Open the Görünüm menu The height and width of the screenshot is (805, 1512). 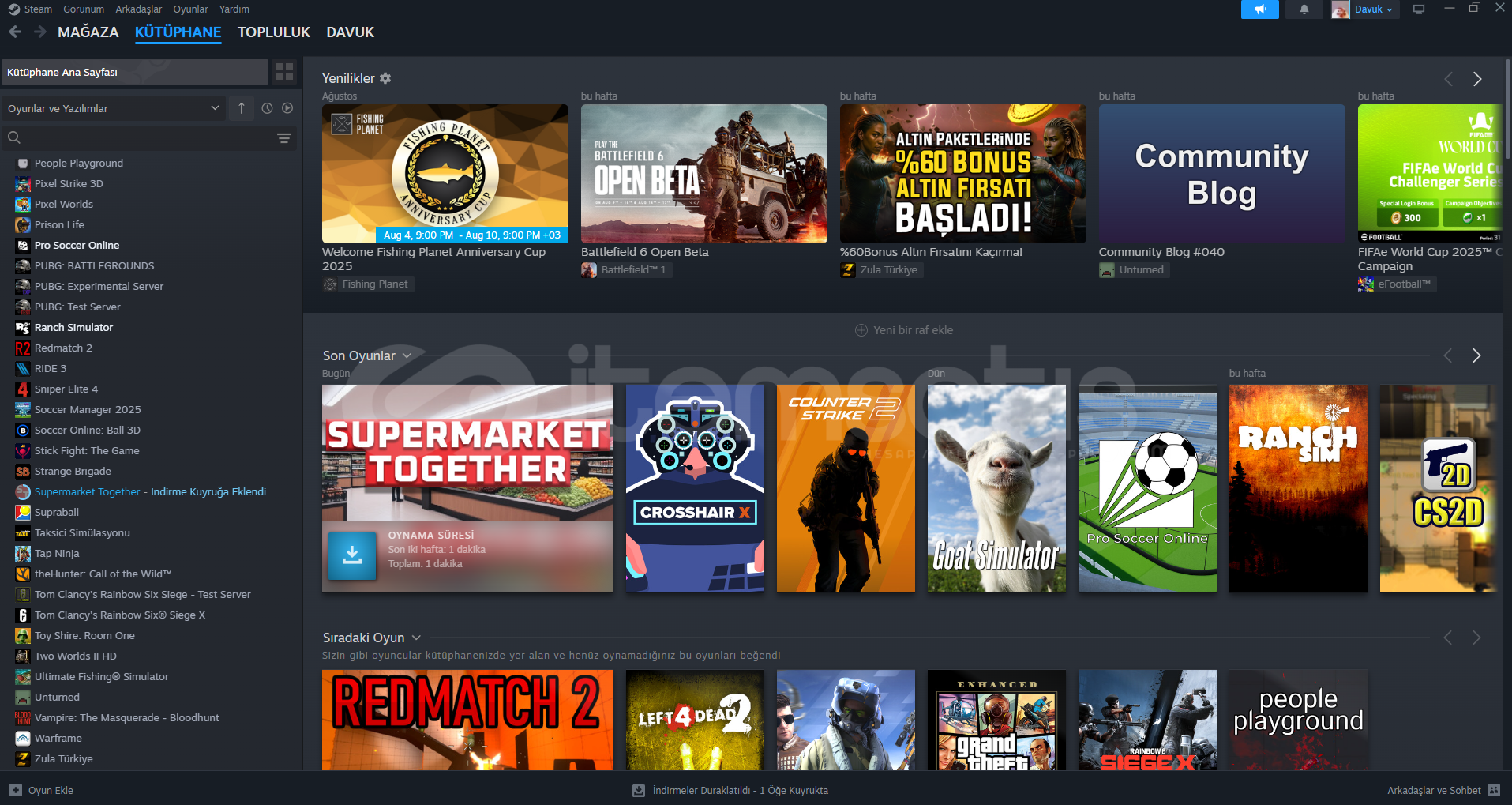(84, 9)
